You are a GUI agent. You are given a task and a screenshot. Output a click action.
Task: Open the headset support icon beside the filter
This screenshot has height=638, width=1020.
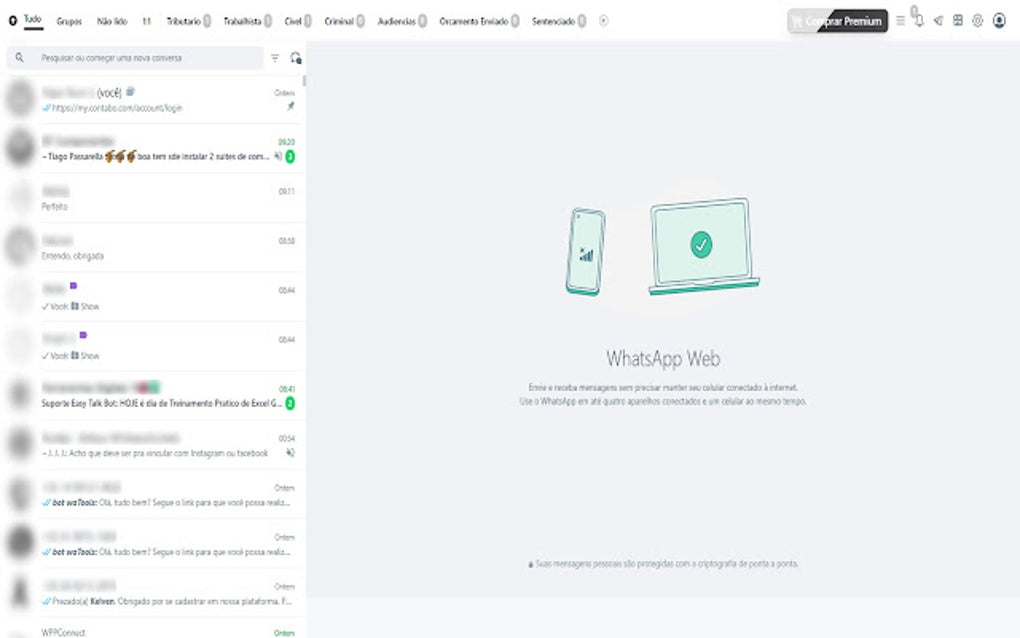295,57
